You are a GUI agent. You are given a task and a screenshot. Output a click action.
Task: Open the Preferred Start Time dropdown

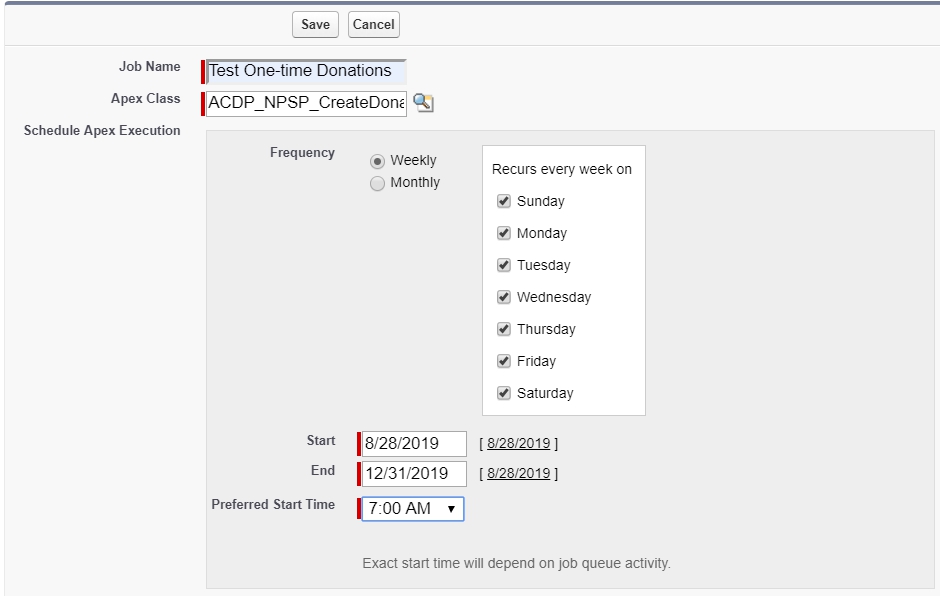[x=412, y=508]
